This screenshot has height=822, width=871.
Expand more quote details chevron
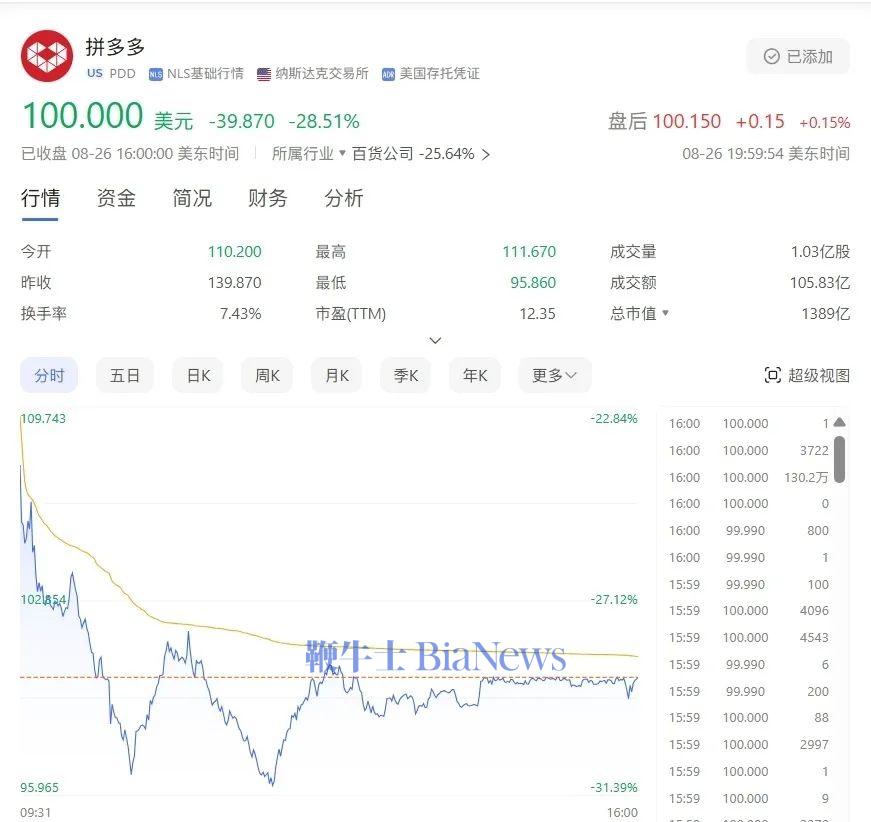point(436,340)
